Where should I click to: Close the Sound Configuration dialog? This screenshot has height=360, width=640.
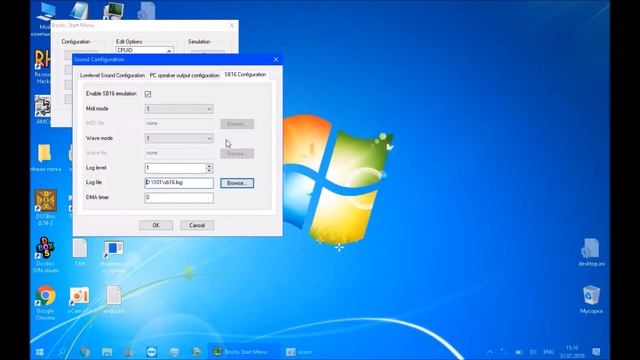point(276,60)
